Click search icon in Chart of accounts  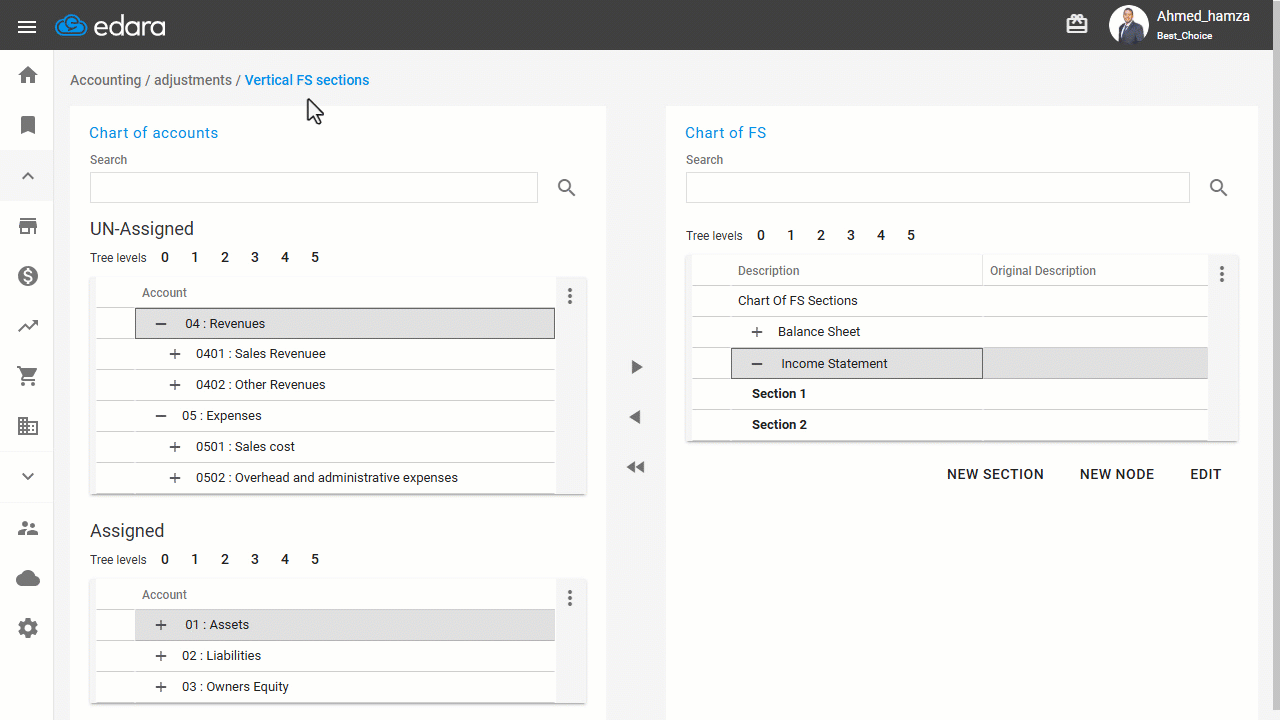[x=567, y=187]
